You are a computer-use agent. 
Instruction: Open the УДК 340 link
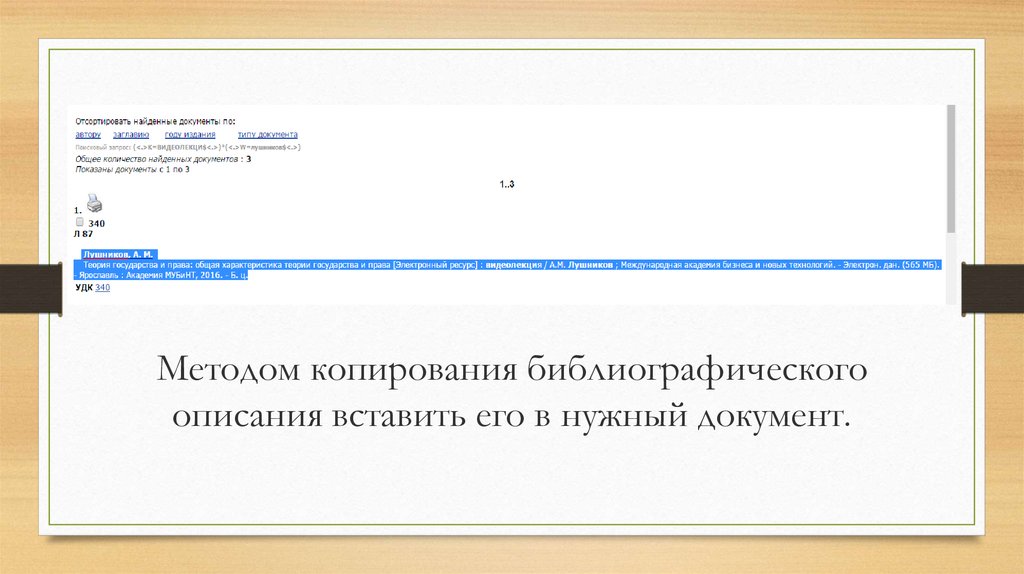[102, 287]
